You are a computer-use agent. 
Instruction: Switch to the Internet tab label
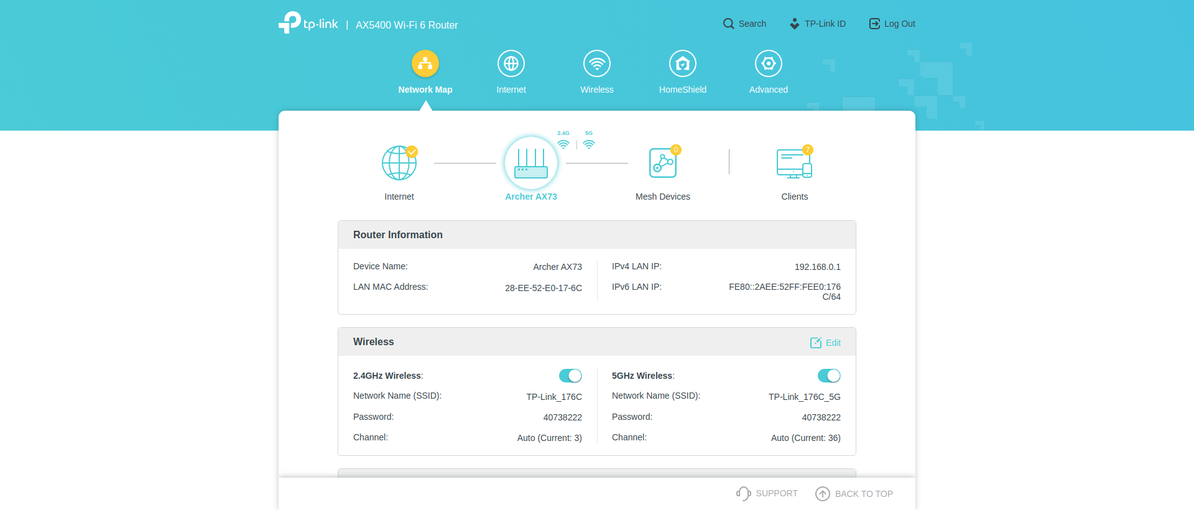pyautogui.click(x=511, y=90)
